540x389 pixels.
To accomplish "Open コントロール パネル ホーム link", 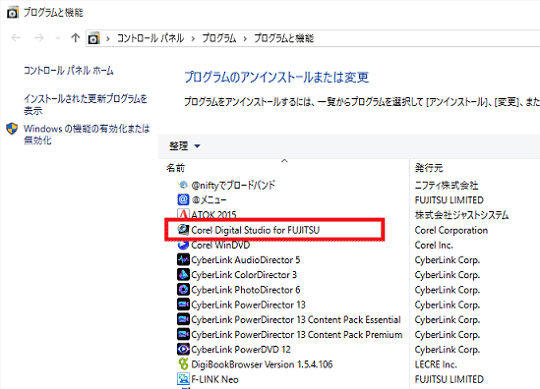I will click(x=68, y=71).
